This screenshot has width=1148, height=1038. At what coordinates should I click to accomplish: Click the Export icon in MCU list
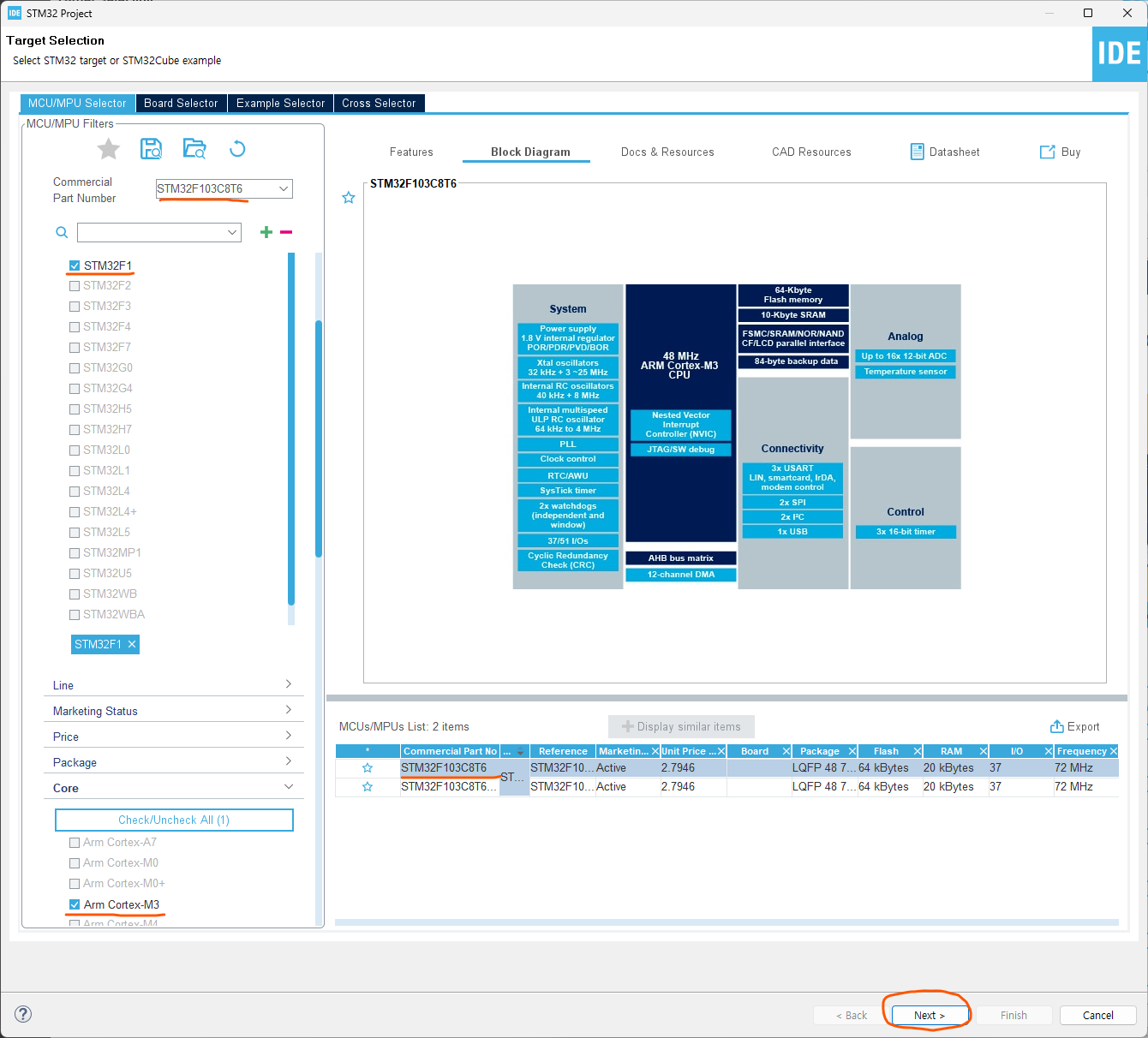click(x=1057, y=726)
